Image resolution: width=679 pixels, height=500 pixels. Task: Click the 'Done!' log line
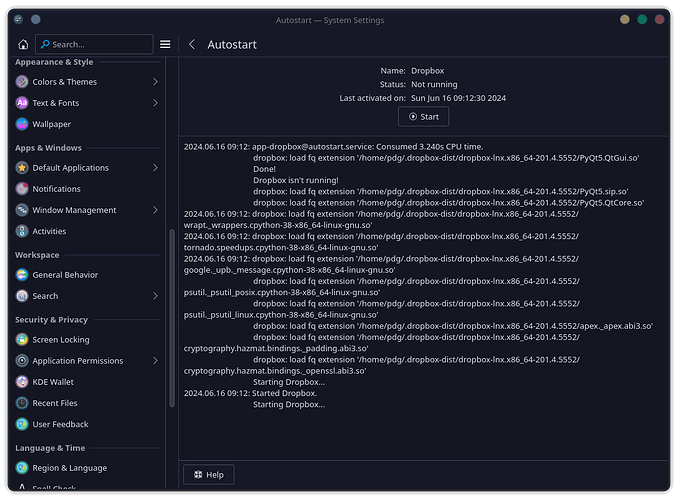pos(264,169)
